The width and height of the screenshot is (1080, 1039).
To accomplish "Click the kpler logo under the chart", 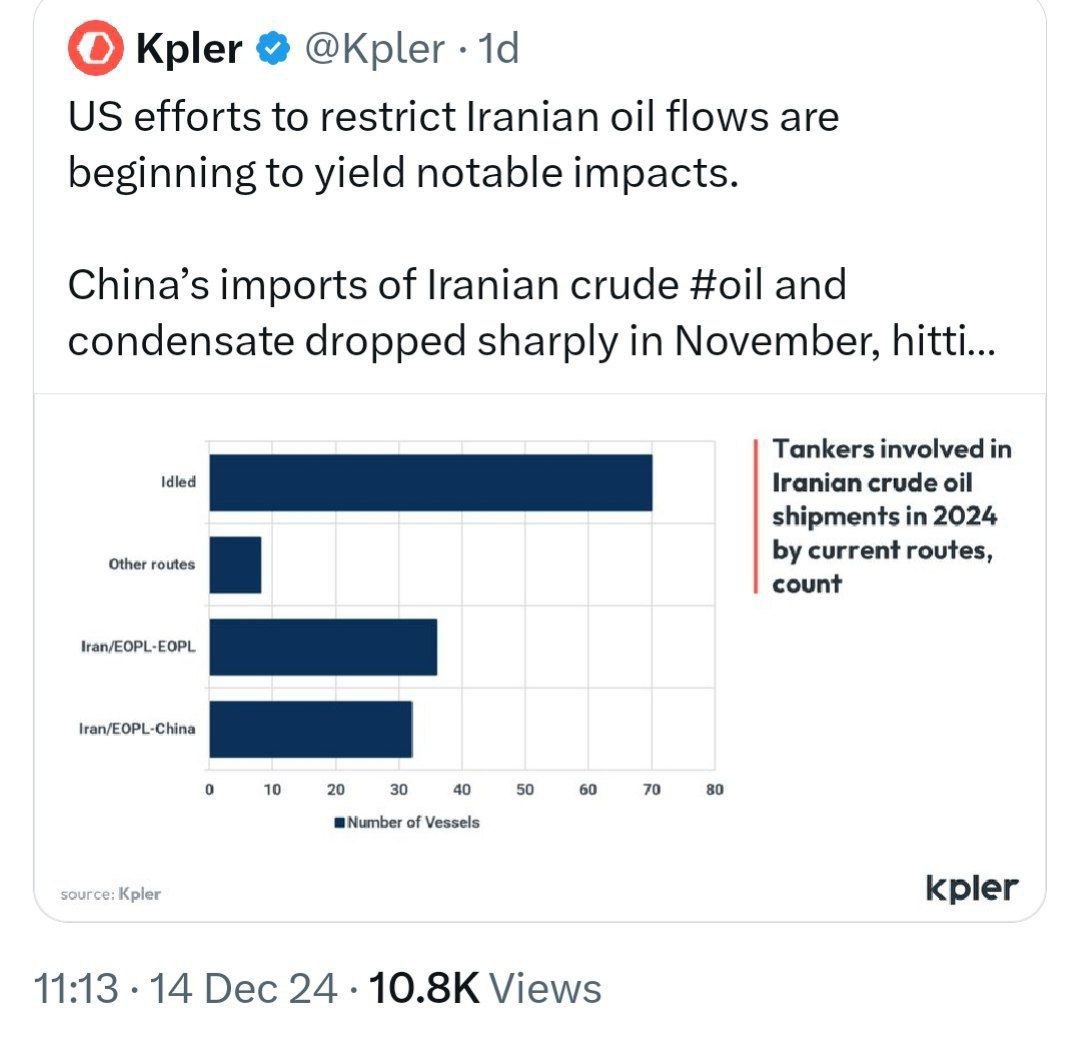I will point(971,888).
